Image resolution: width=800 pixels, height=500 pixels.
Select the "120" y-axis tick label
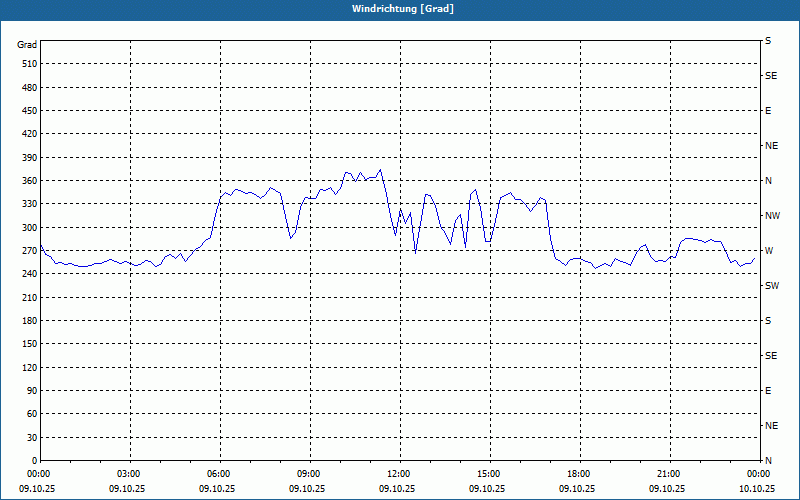(x=30, y=367)
